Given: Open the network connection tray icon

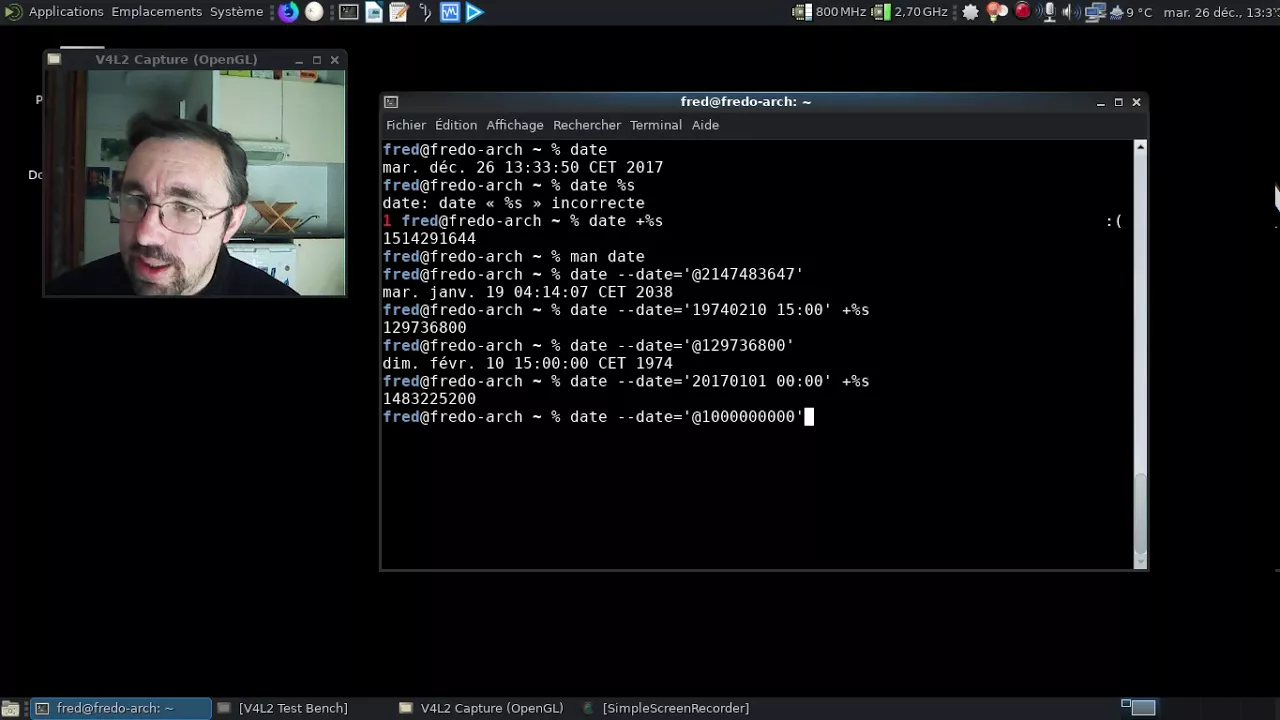Looking at the screenshot, I should [1095, 12].
